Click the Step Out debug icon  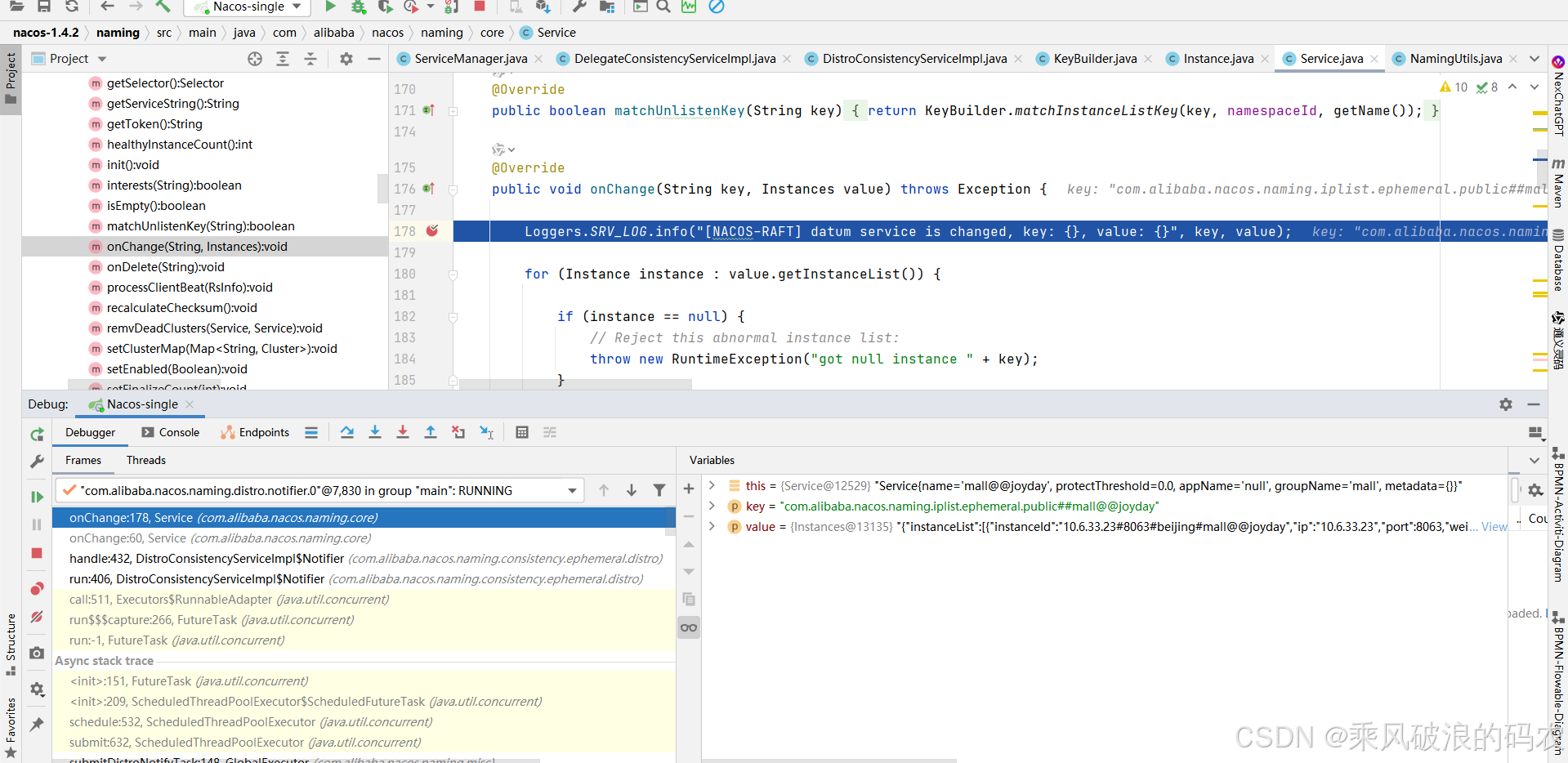[x=431, y=433]
